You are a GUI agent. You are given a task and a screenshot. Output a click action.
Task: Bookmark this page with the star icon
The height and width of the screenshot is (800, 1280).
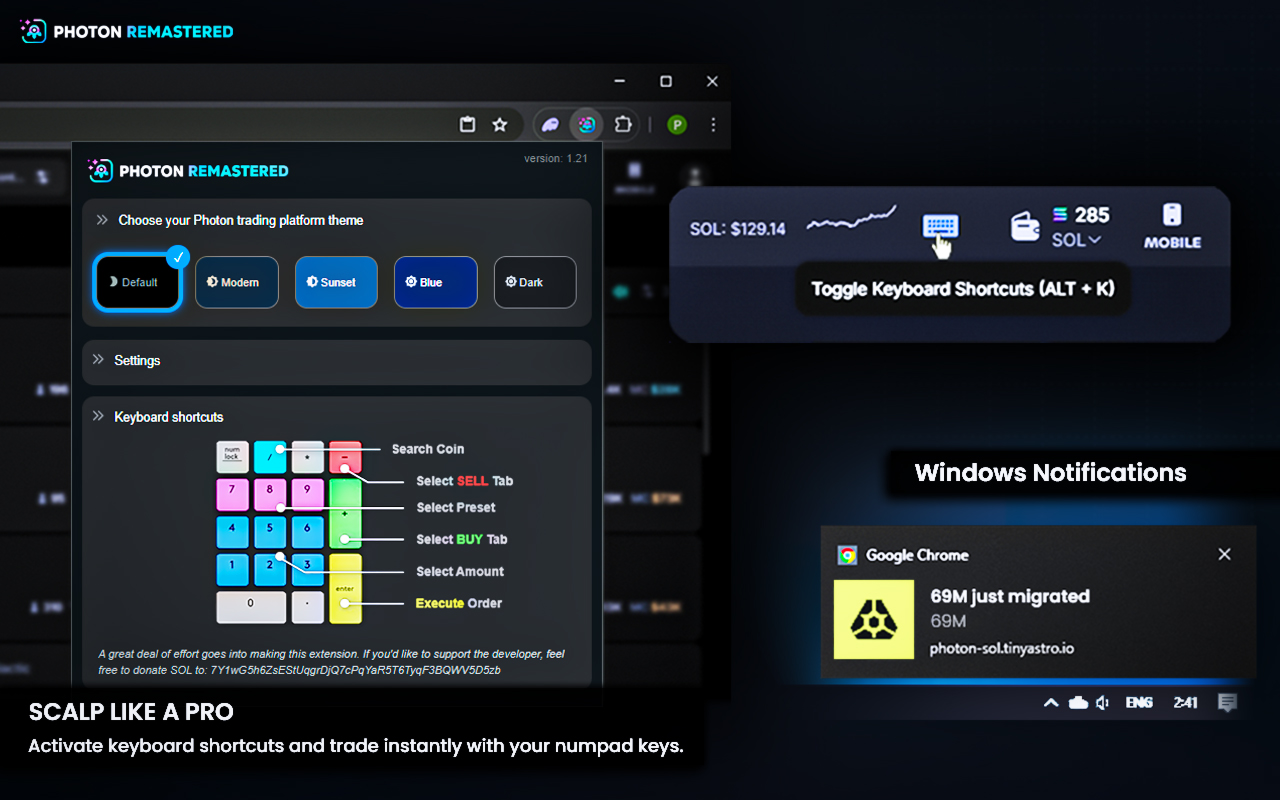click(x=500, y=125)
